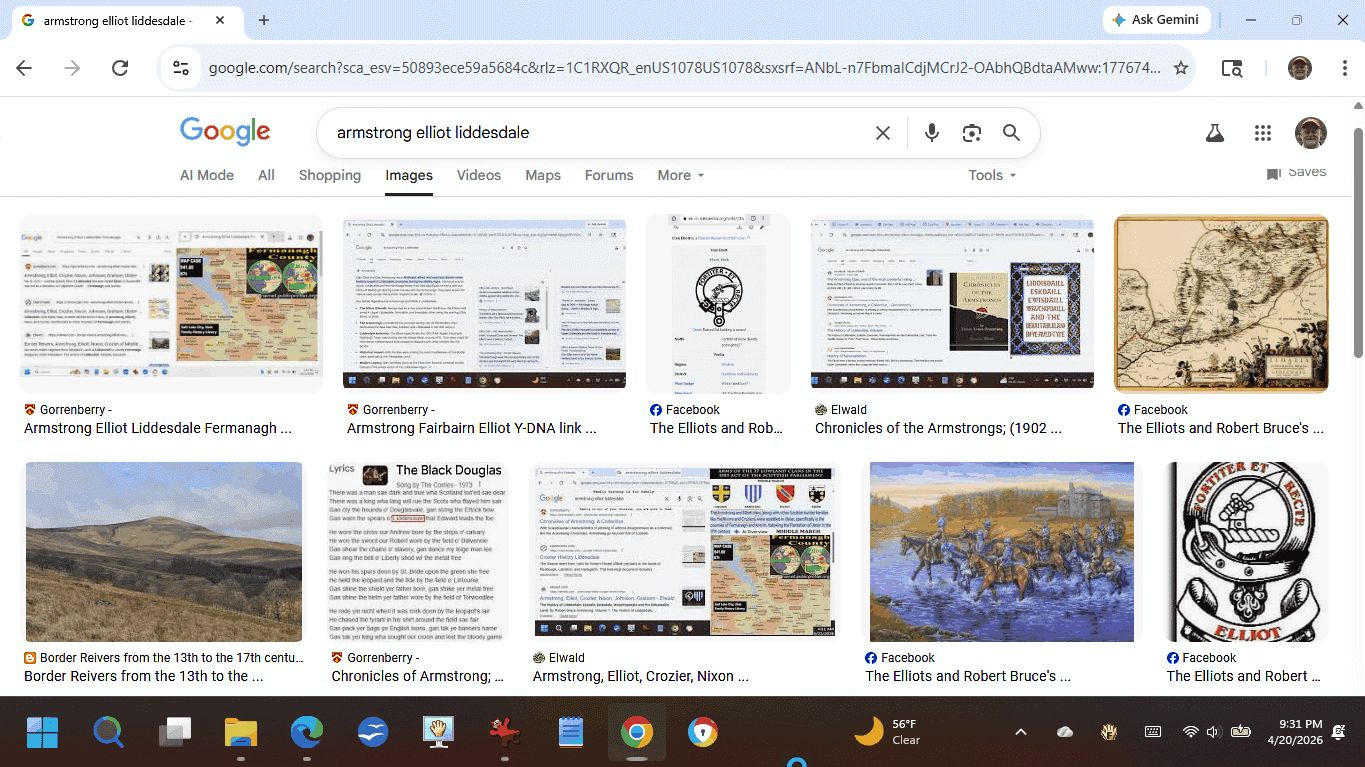Open the Saves link
This screenshot has height=767, width=1365.
[1296, 173]
